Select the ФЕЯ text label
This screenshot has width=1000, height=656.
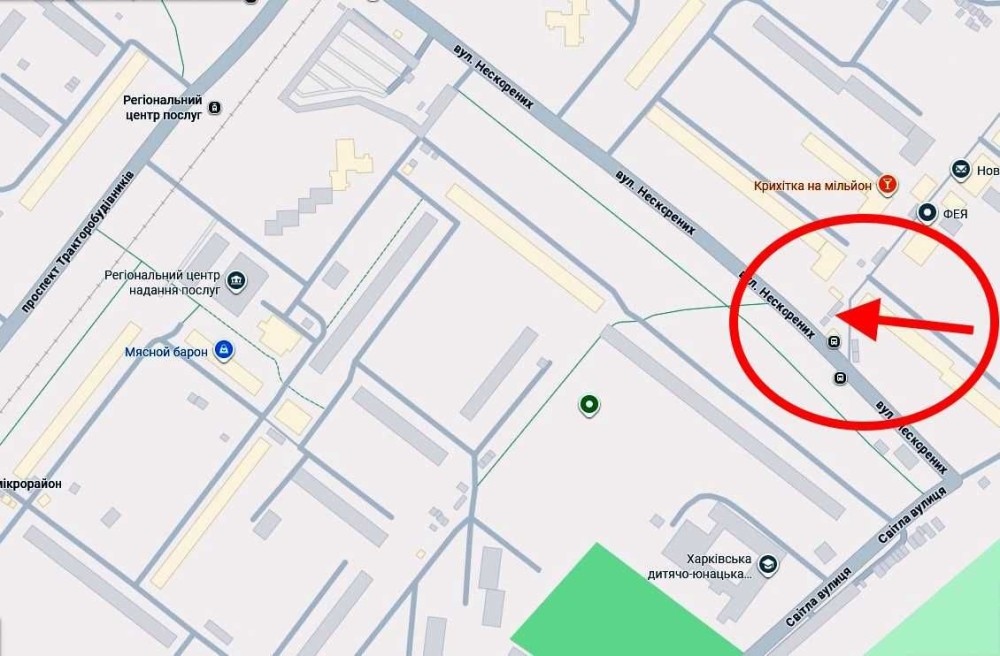click(955, 214)
